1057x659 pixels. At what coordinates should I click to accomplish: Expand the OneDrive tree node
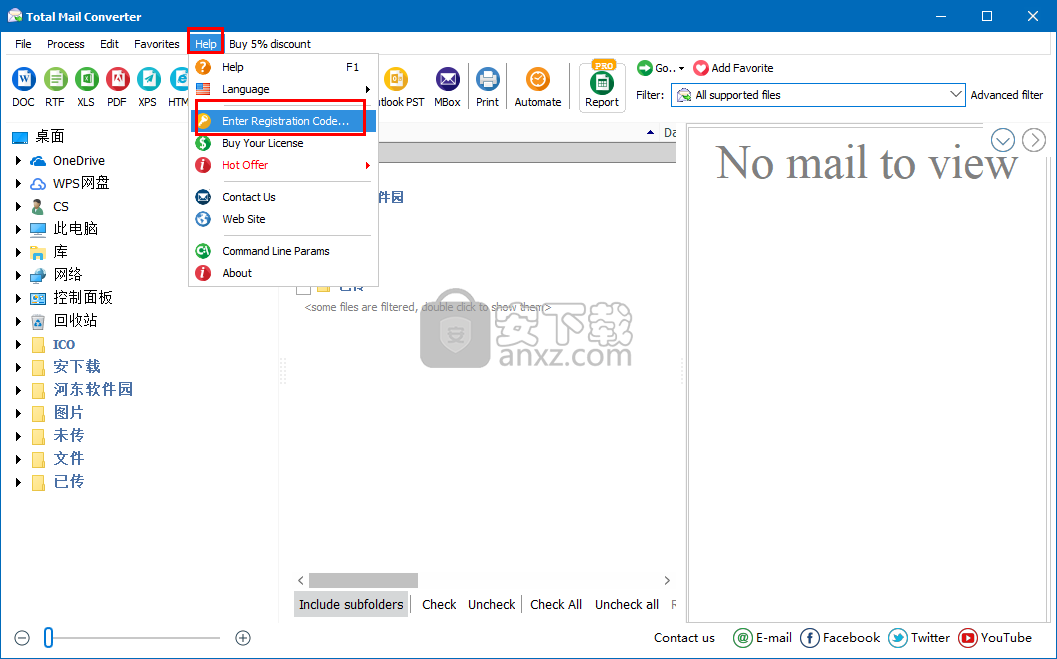[18, 160]
